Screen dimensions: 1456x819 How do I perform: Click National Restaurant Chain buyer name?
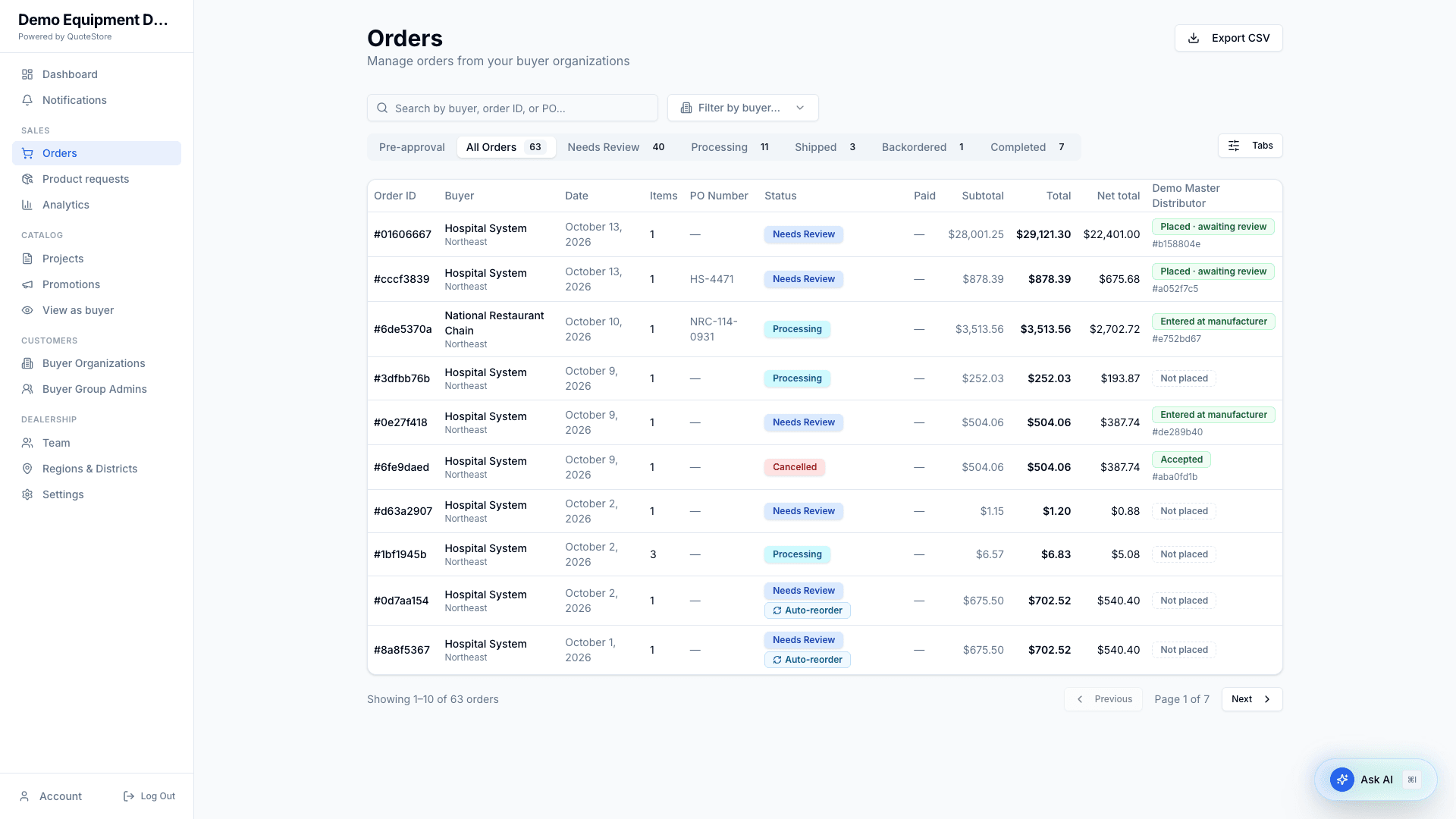coord(494,323)
